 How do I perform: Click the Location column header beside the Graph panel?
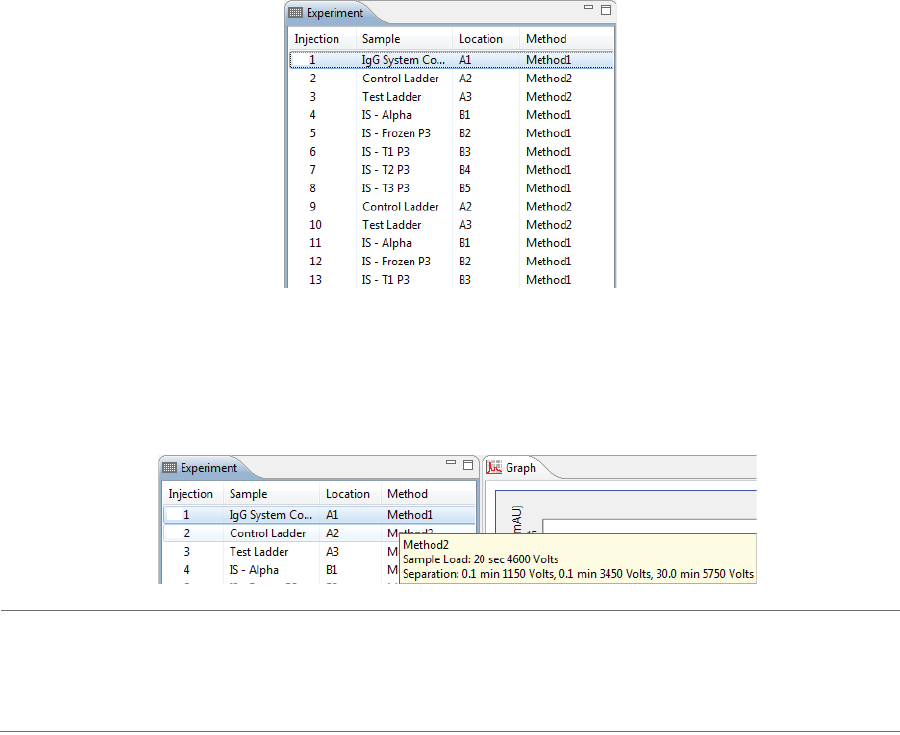tap(350, 494)
